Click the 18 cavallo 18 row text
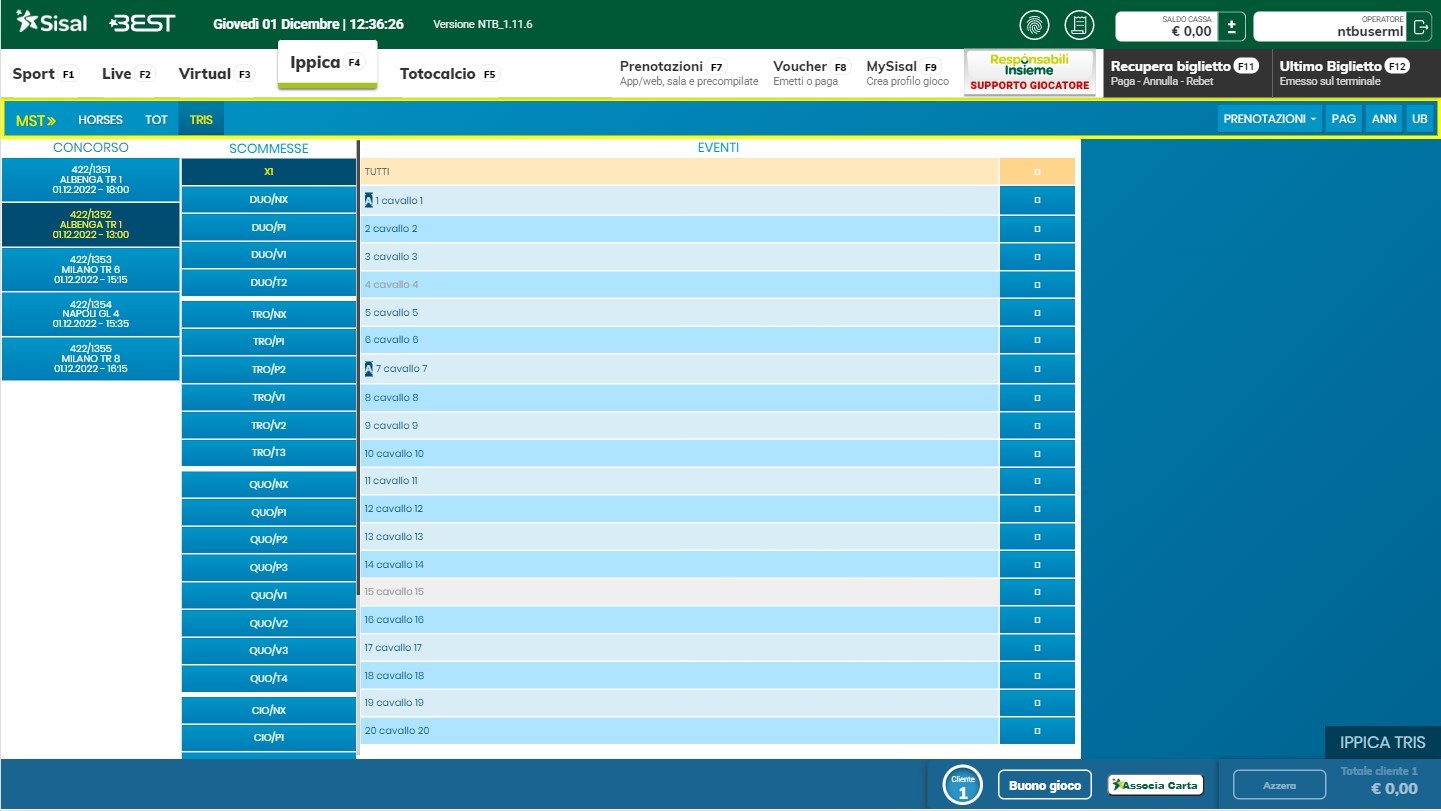 pyautogui.click(x=394, y=676)
